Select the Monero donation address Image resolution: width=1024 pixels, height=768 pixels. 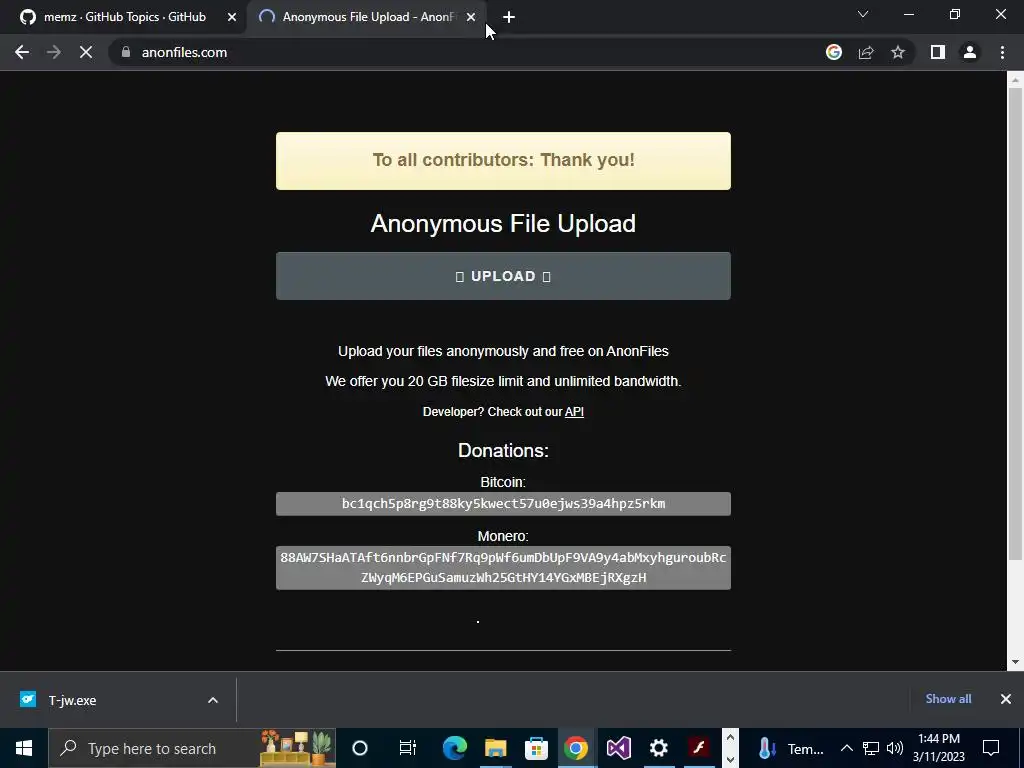(503, 568)
